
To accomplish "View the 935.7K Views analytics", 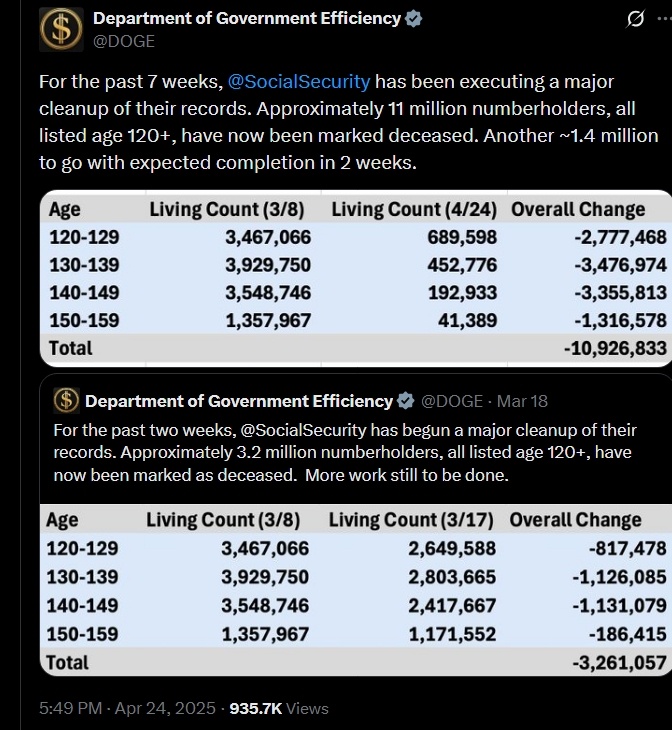I will click(279, 708).
